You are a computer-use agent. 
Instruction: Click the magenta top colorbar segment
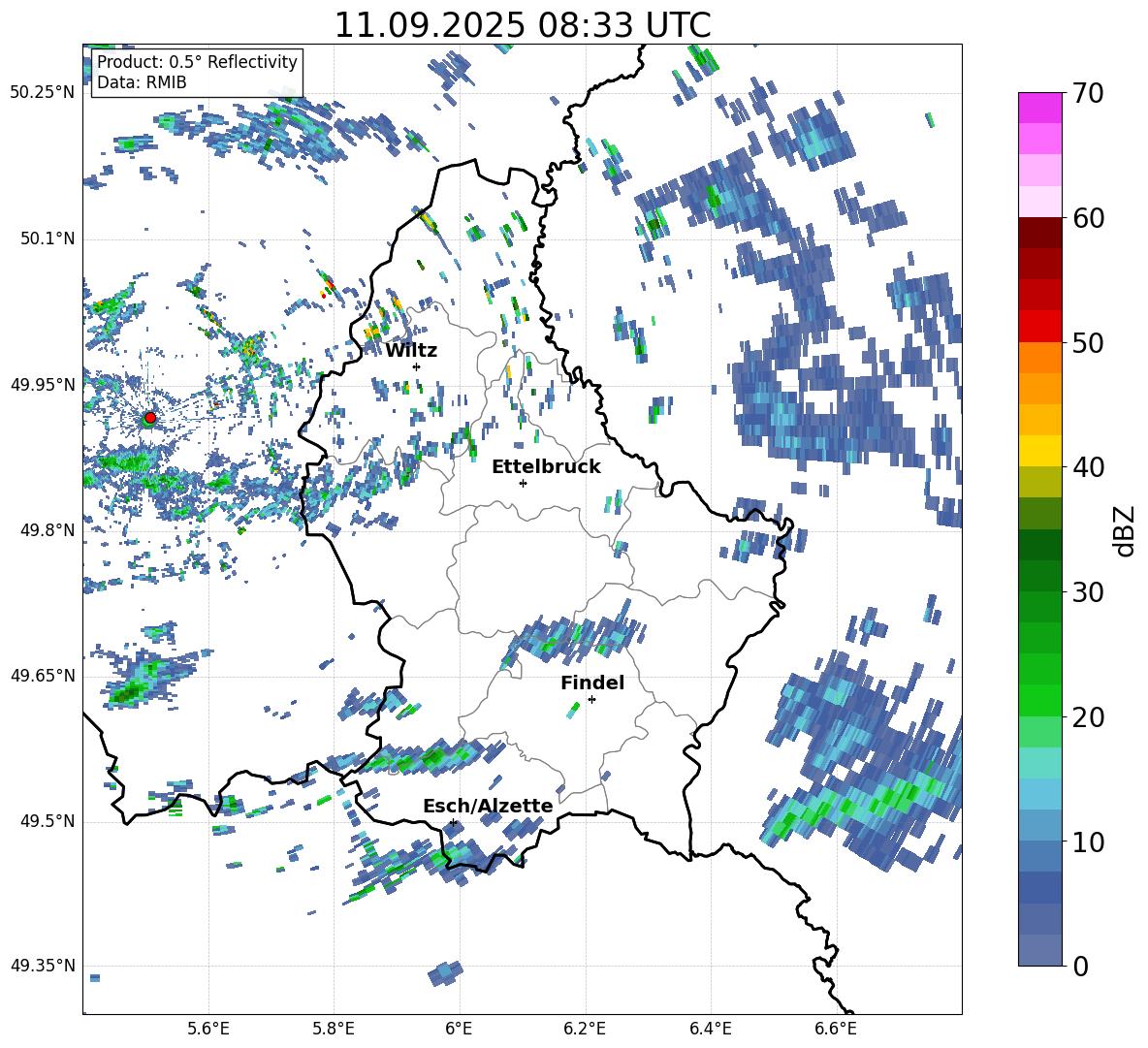tap(1039, 108)
